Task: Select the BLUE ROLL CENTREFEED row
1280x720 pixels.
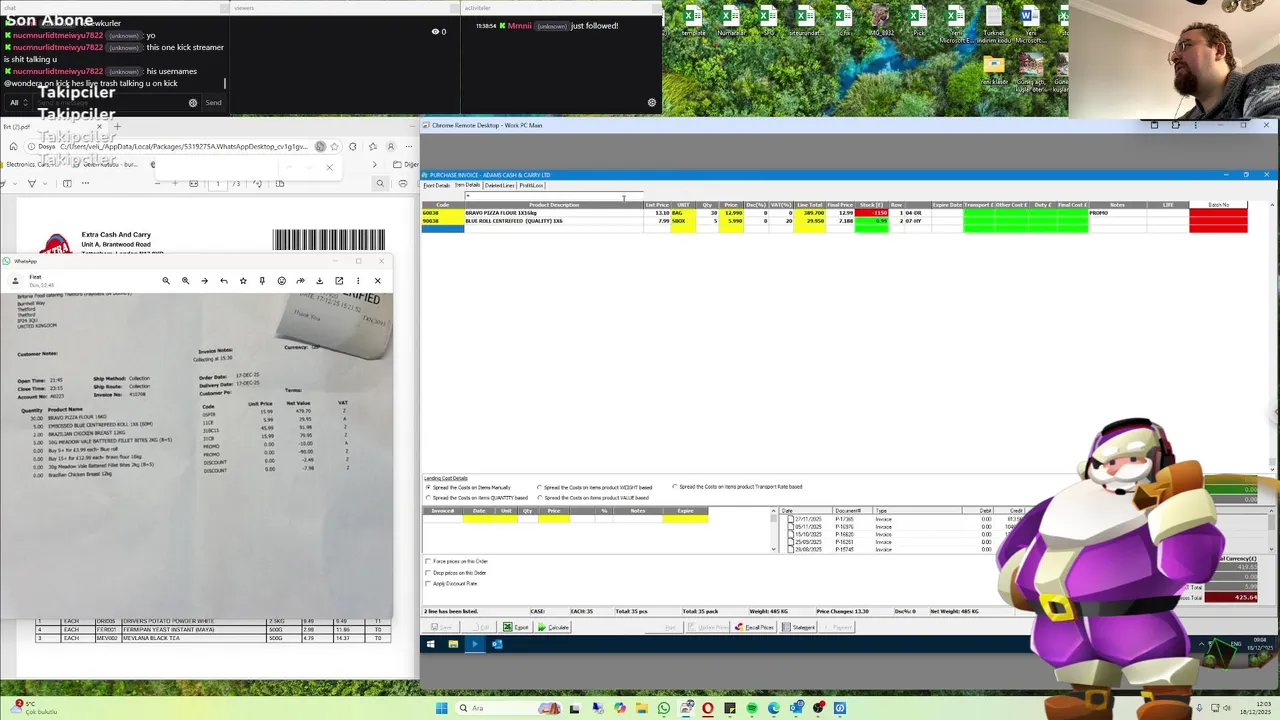Action: click(x=834, y=221)
